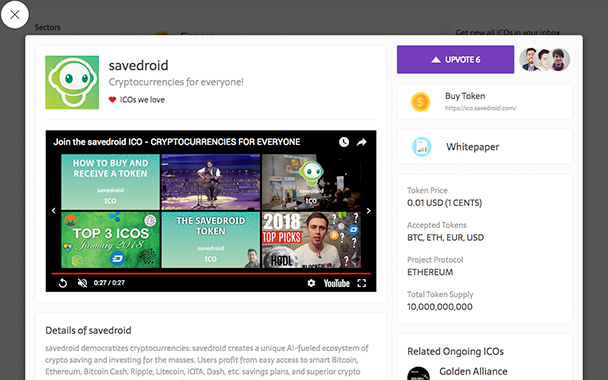Screen dimensions: 608x380
Task: Click the red heart icon
Action: (x=112, y=100)
